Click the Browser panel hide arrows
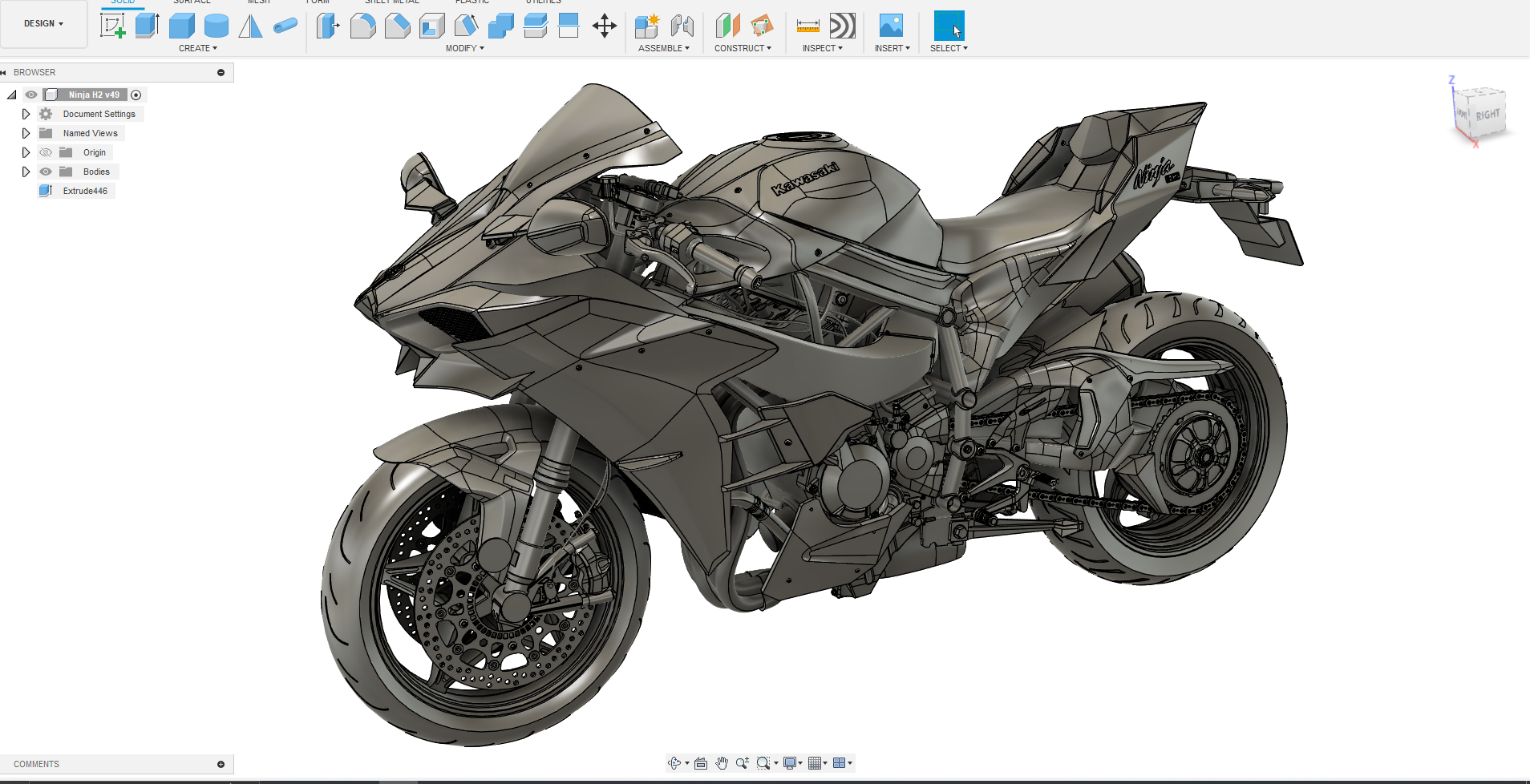 (x=3, y=72)
